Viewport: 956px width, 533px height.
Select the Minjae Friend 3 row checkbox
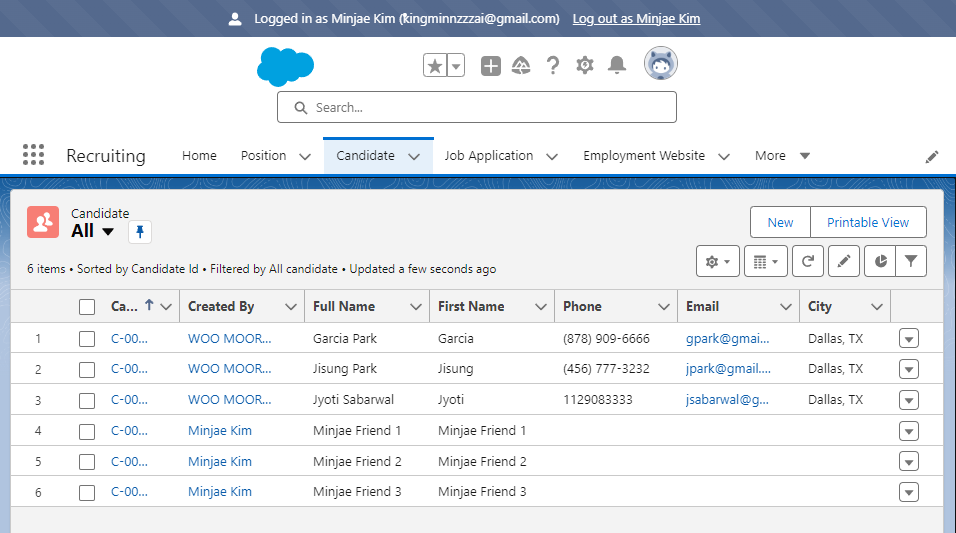click(x=87, y=493)
